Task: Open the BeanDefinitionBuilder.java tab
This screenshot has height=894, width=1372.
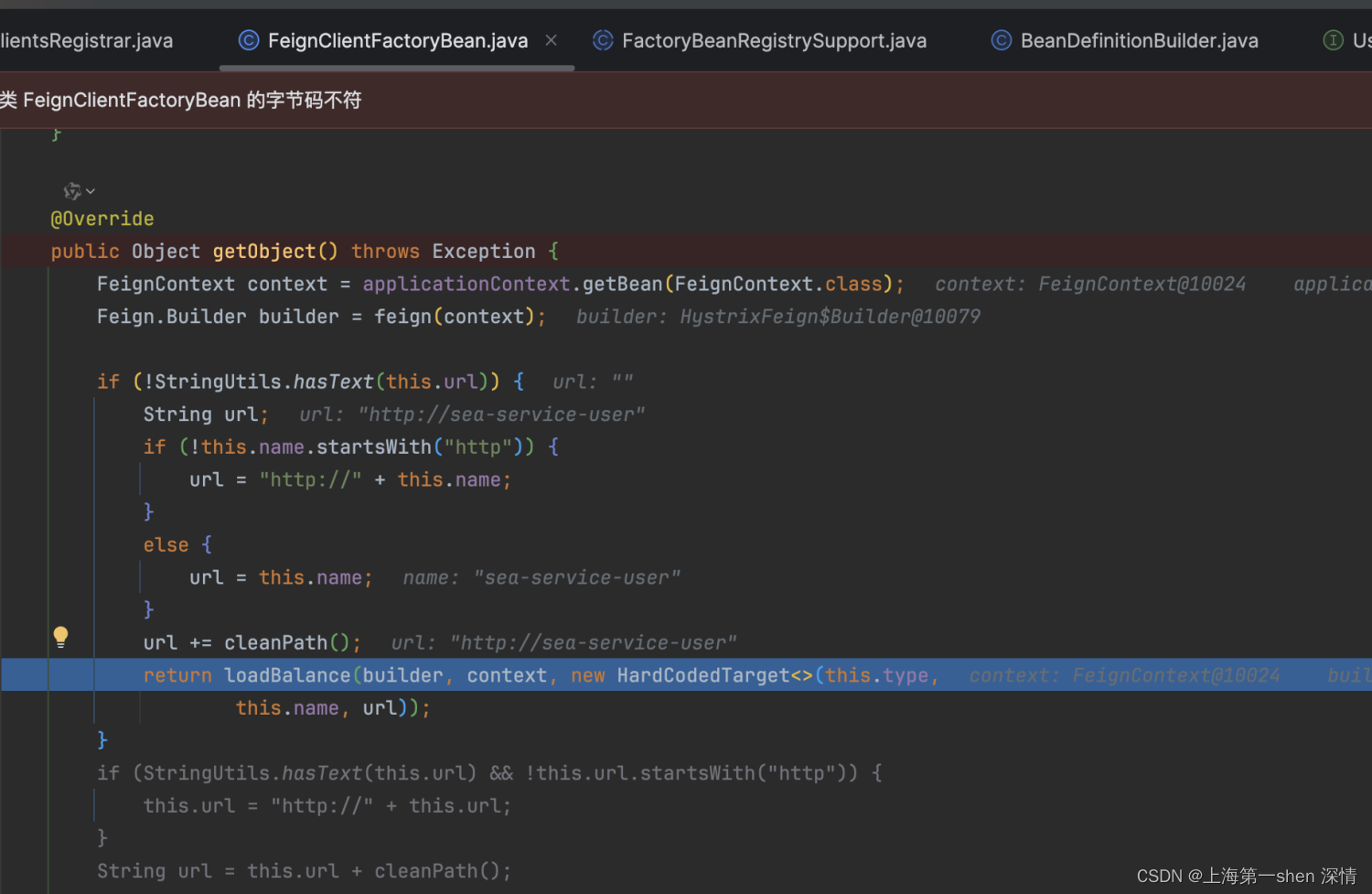Action: (x=1139, y=40)
